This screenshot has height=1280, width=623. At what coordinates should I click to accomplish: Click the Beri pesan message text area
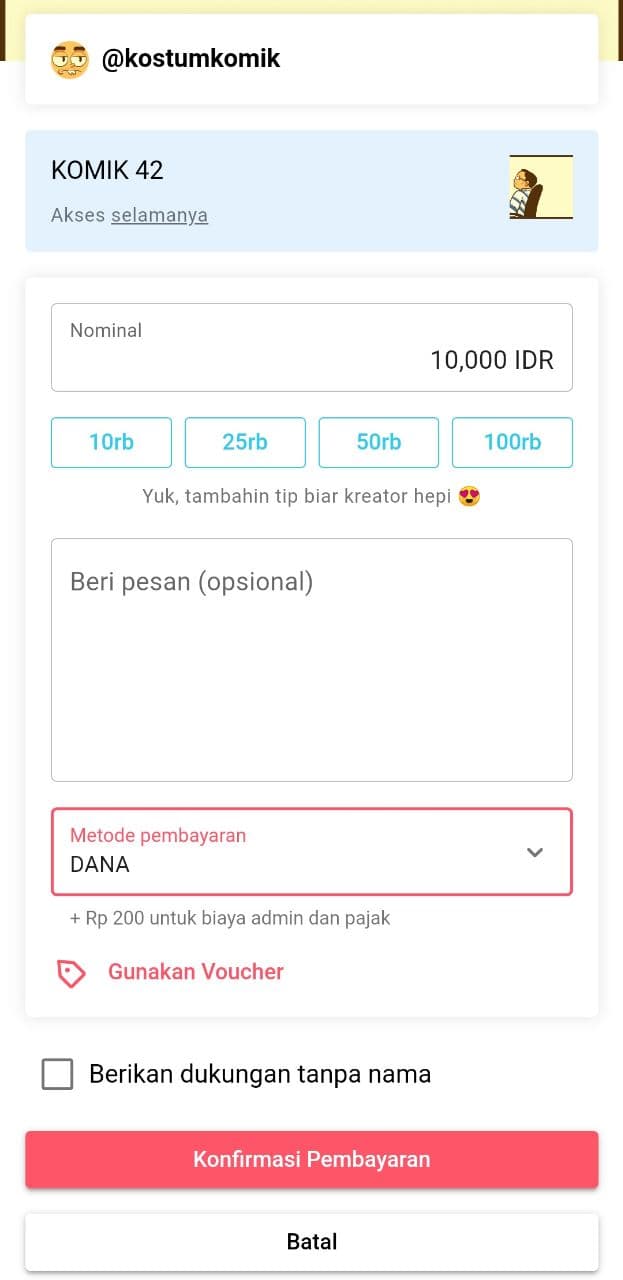click(312, 660)
